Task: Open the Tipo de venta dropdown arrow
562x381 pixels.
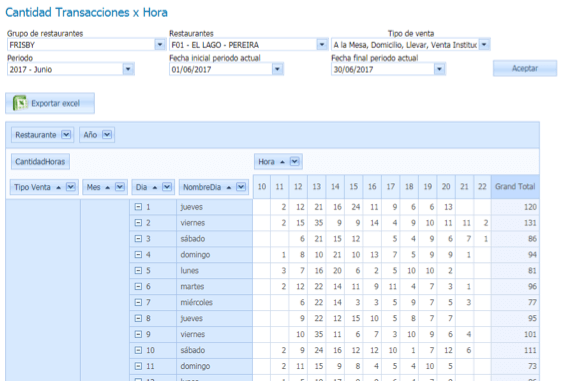Action: (x=485, y=45)
